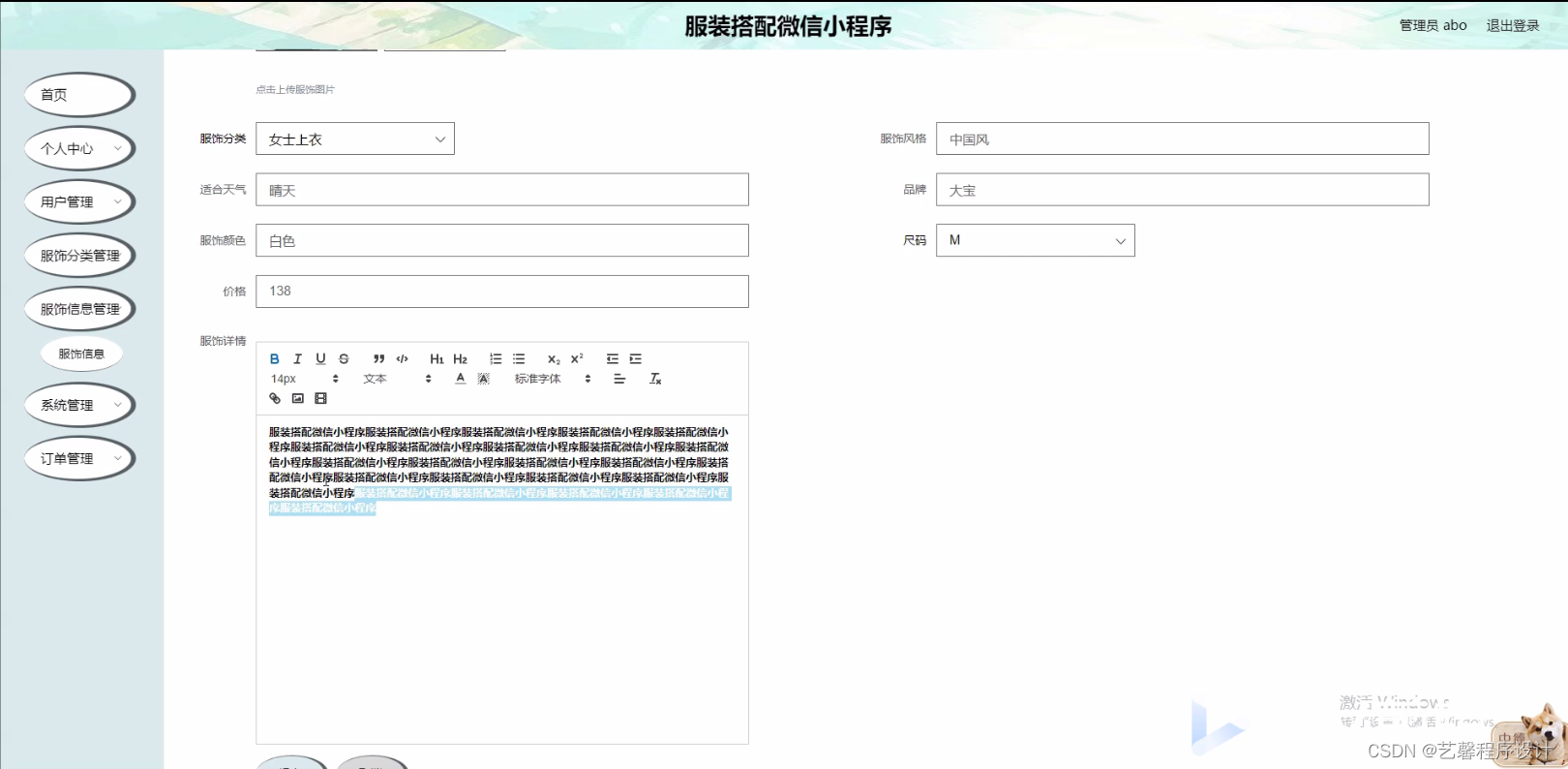Image resolution: width=1568 pixels, height=769 pixels.
Task: Insert a blockquote in editor
Action: pyautogui.click(x=379, y=359)
